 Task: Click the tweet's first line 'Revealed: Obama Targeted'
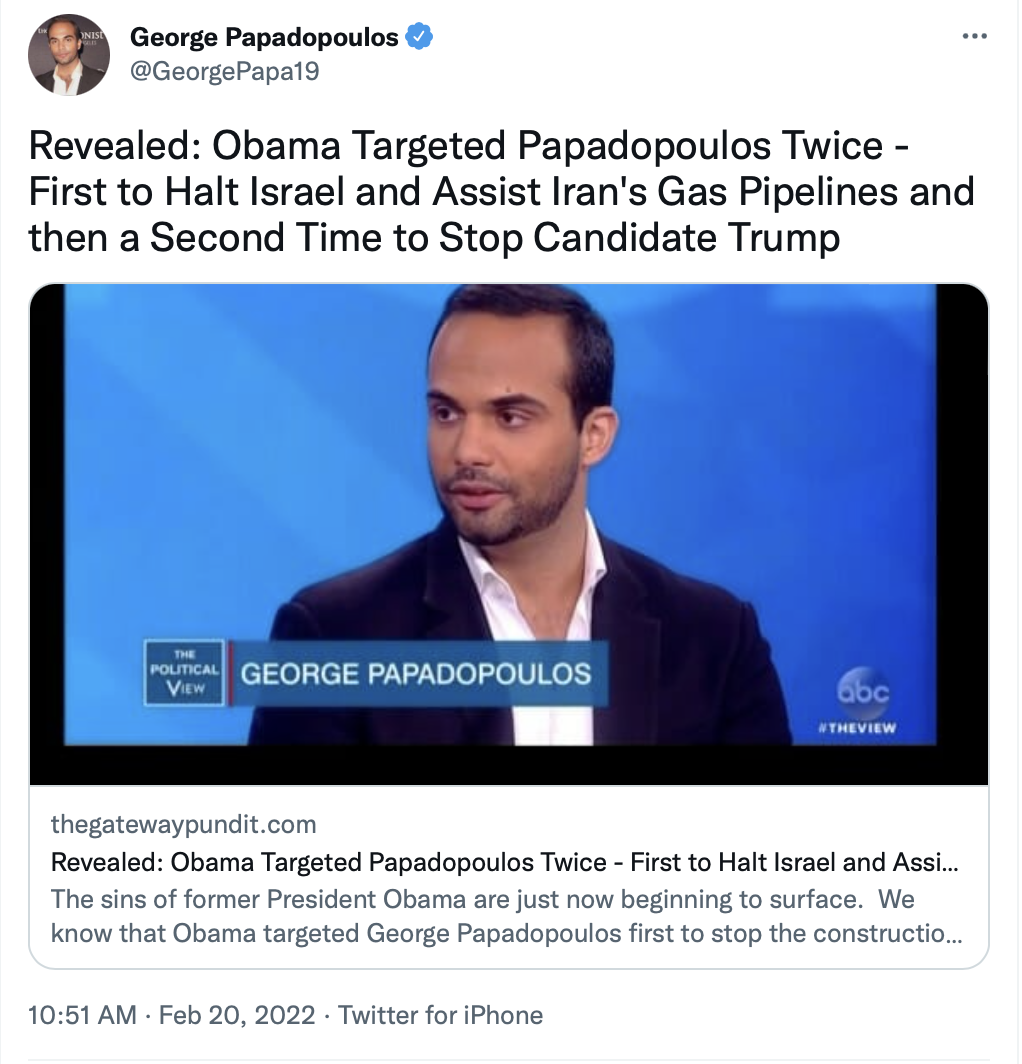point(468,145)
